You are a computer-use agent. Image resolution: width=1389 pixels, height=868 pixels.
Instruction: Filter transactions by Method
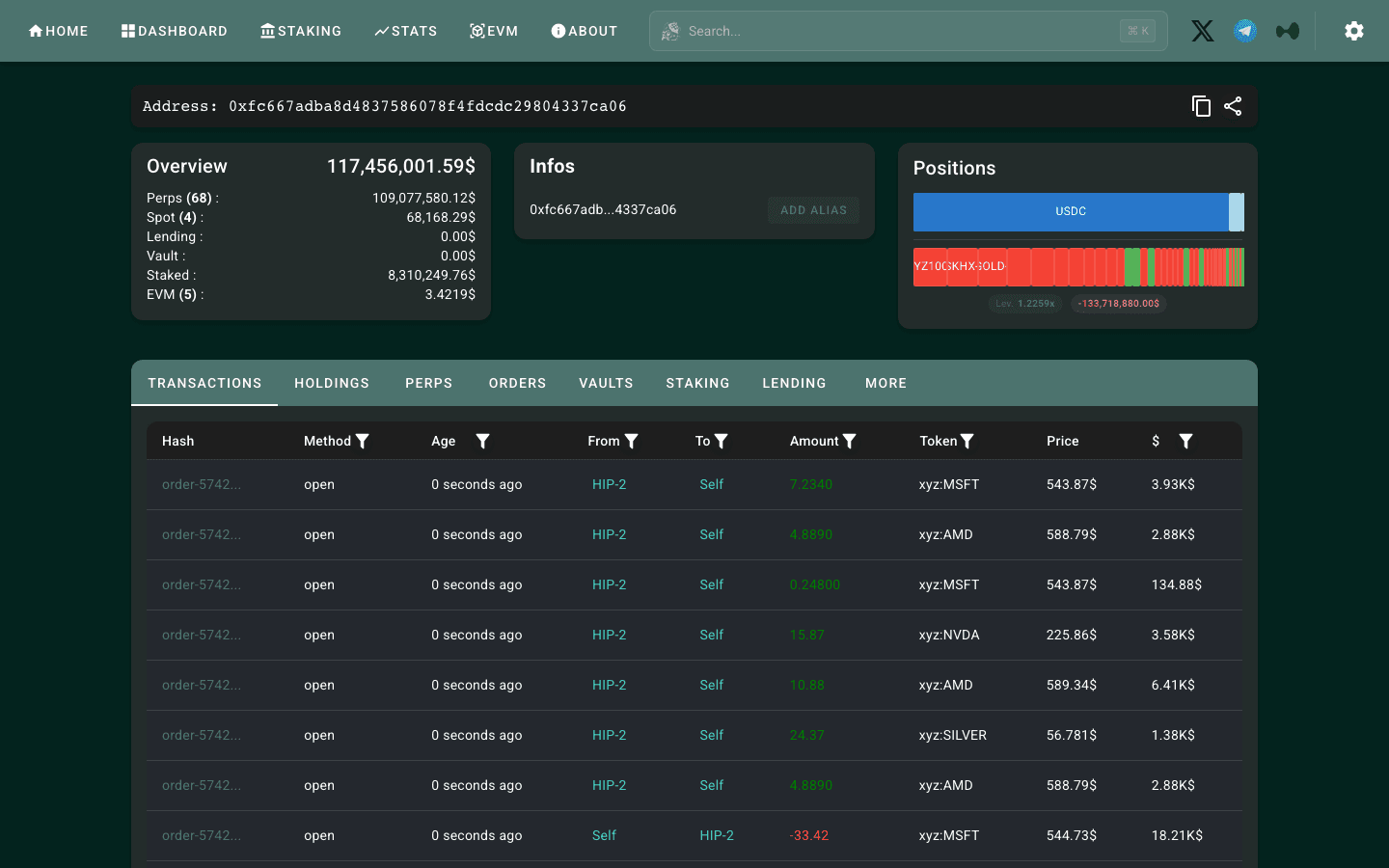click(363, 441)
